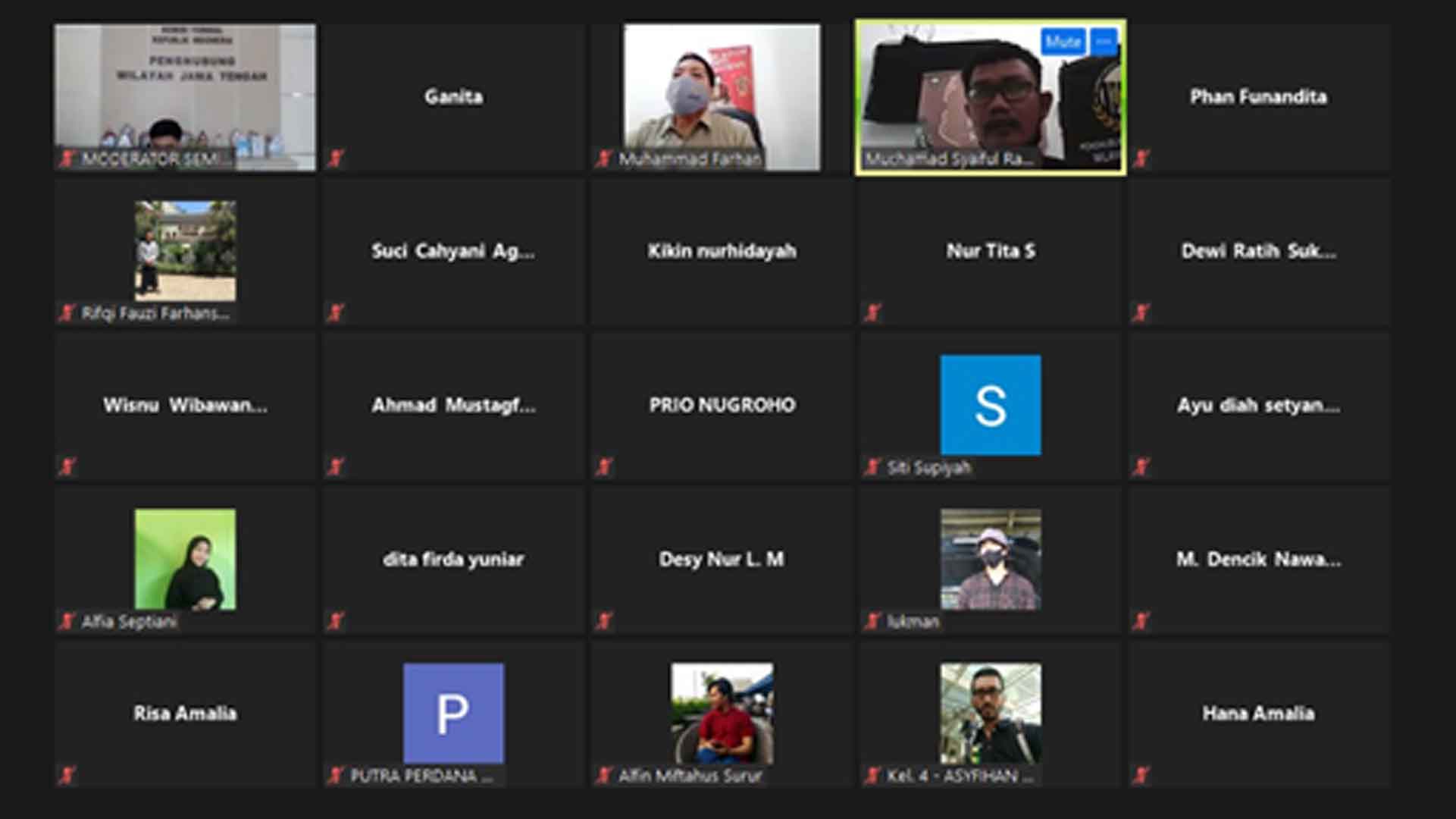Click the purple P avatar of PUTRA PERDANA
Screen dimensions: 1456x819
[453, 713]
